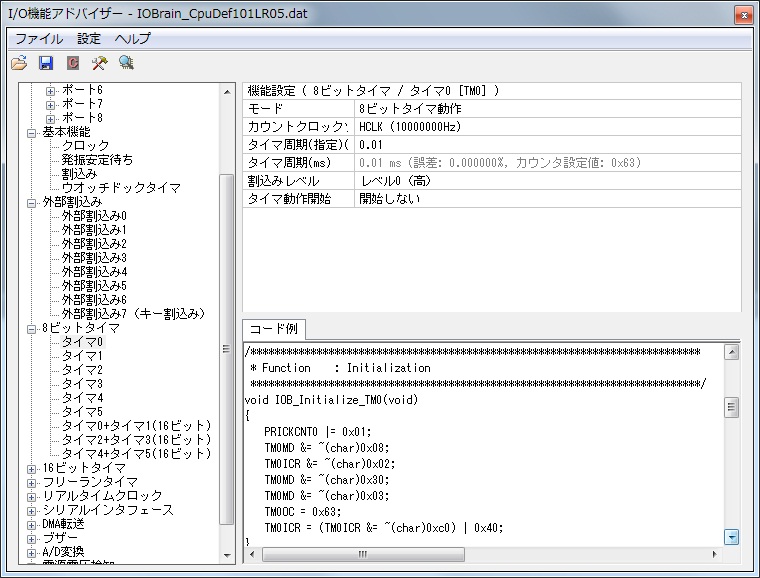Click the tree panel vertical scrollbar thumb
The image size is (760, 578).
pos(226,349)
